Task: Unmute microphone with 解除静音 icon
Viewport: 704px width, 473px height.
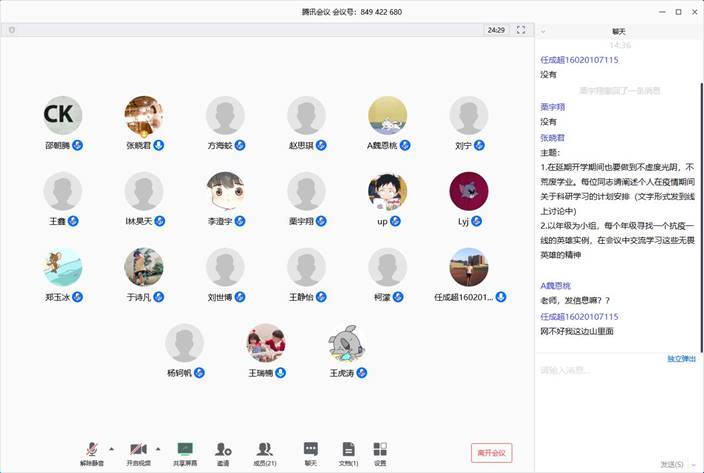Action: (x=92, y=451)
